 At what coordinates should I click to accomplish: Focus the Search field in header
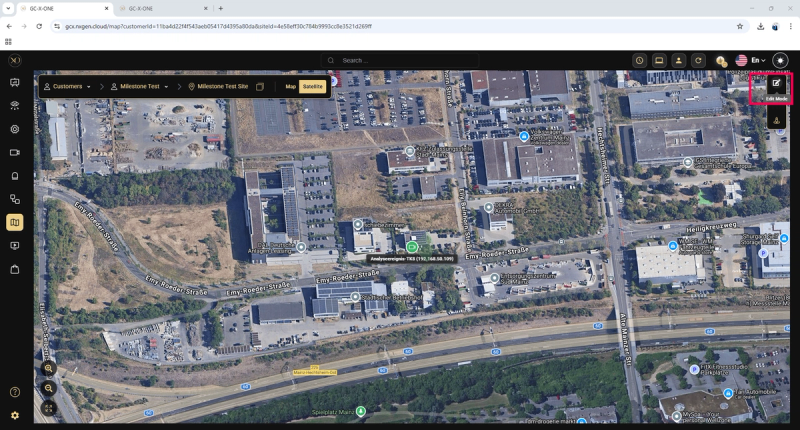[x=399, y=61]
